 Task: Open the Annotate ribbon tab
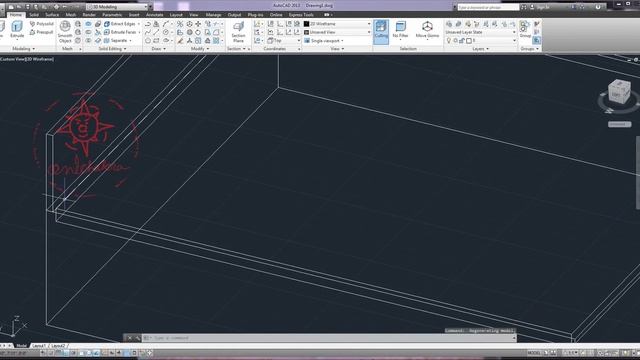pos(154,15)
